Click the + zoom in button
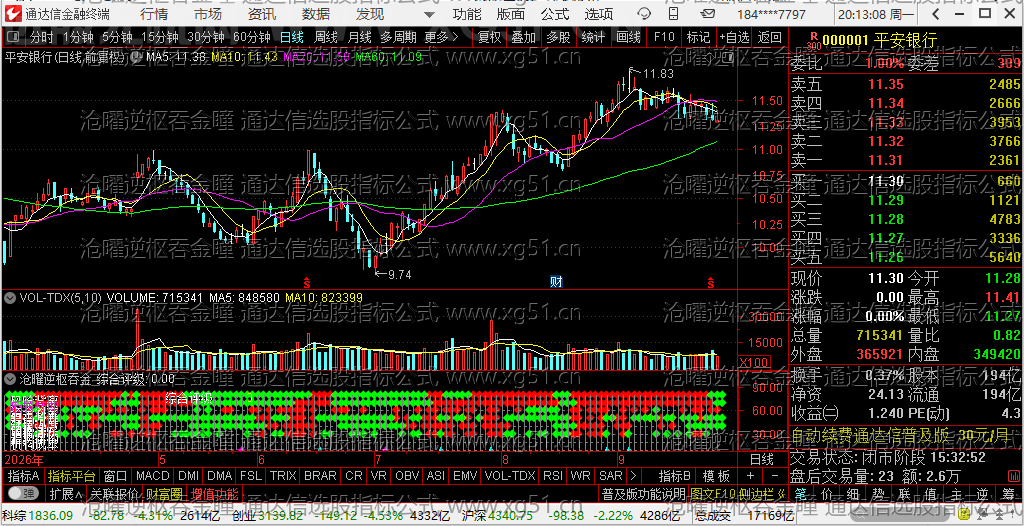The height and width of the screenshot is (526, 1024). pos(750,476)
